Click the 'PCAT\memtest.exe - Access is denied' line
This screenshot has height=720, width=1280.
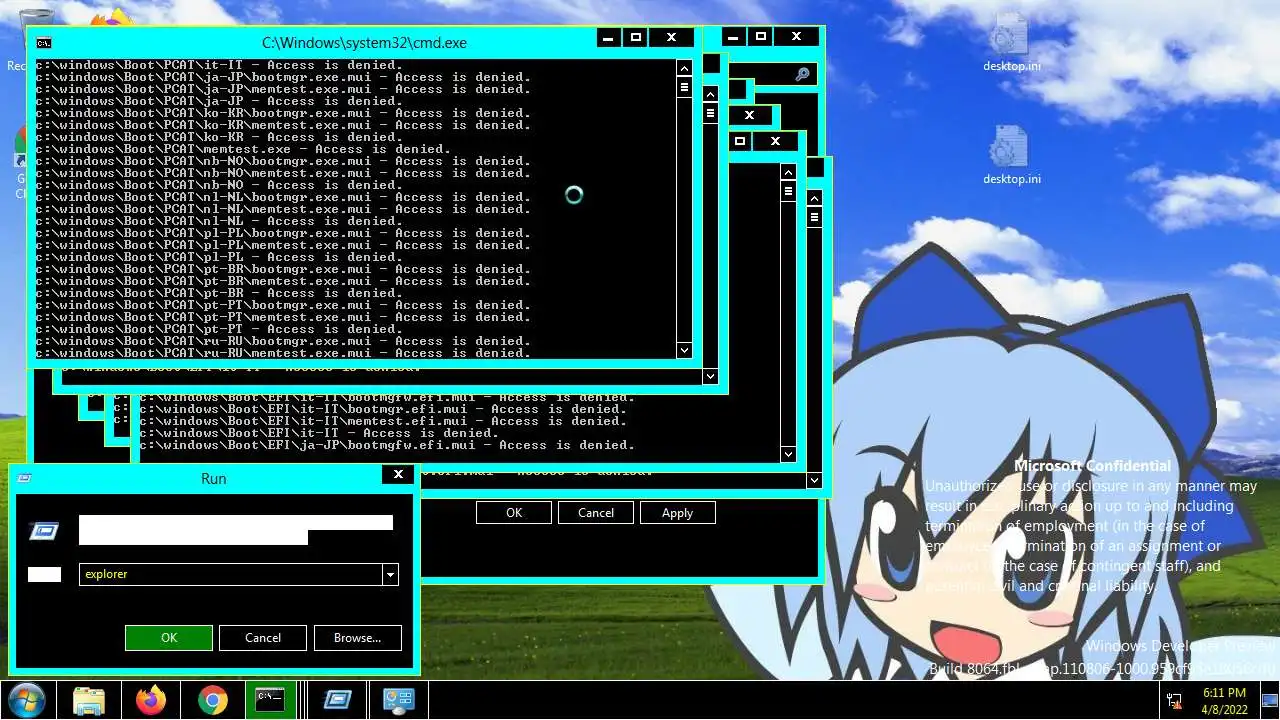tap(243, 149)
